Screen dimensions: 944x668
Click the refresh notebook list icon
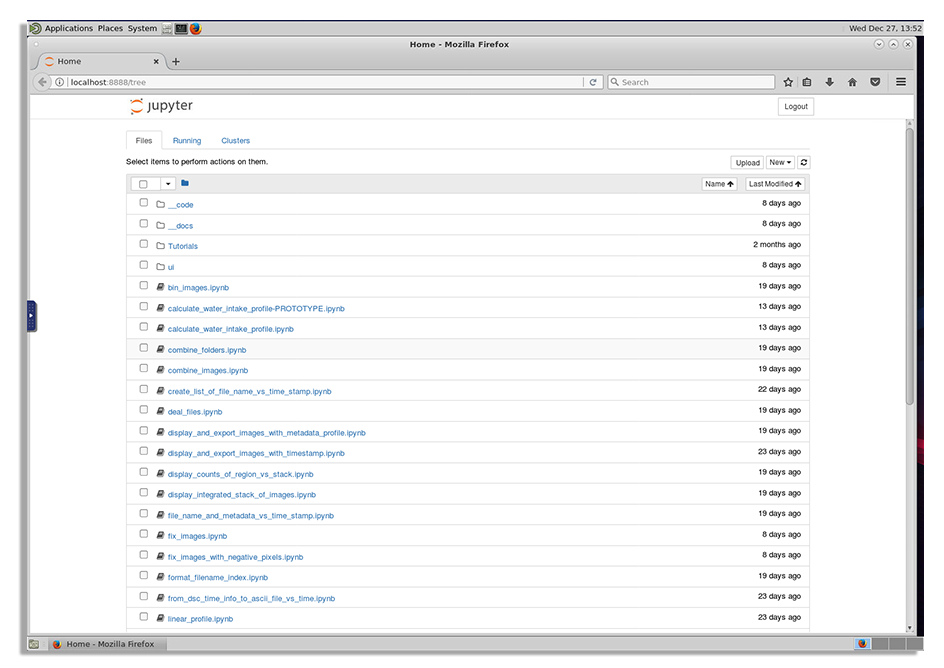(x=804, y=162)
